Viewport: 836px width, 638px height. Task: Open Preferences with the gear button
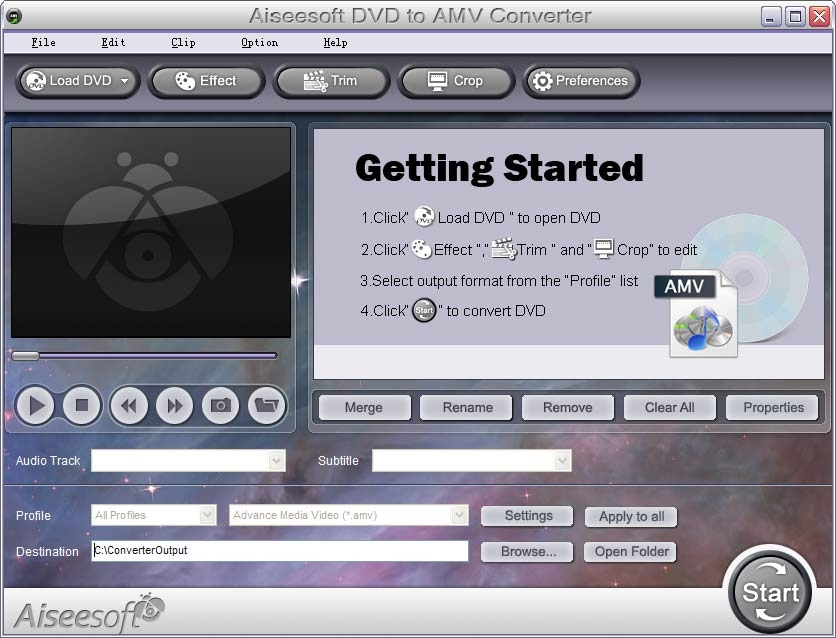(x=581, y=81)
